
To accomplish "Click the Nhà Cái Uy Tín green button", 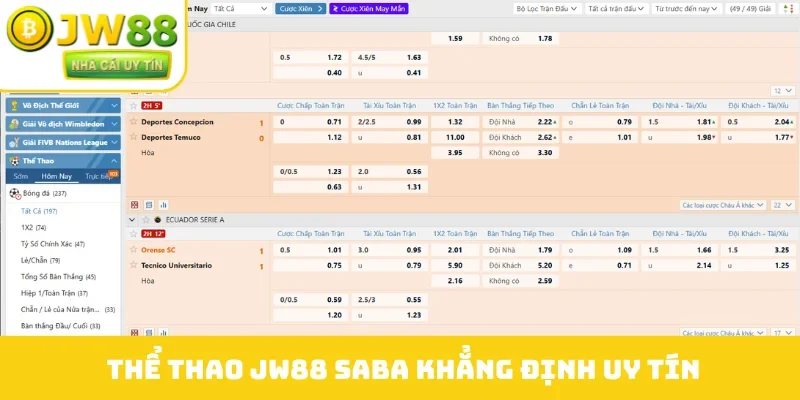I will (117, 65).
